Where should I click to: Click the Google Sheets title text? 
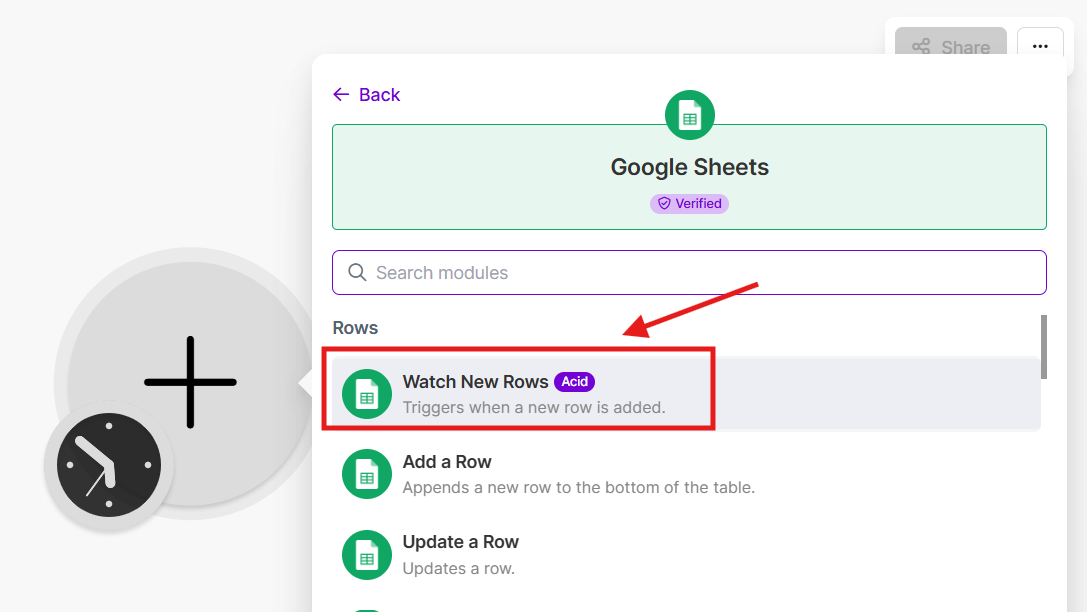(689, 167)
